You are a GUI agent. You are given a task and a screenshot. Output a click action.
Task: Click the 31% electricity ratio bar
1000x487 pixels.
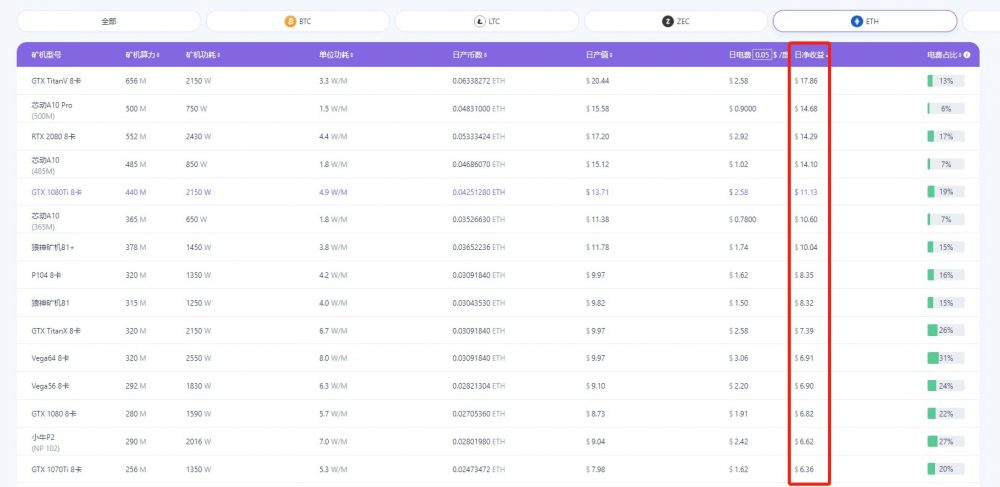coord(946,358)
